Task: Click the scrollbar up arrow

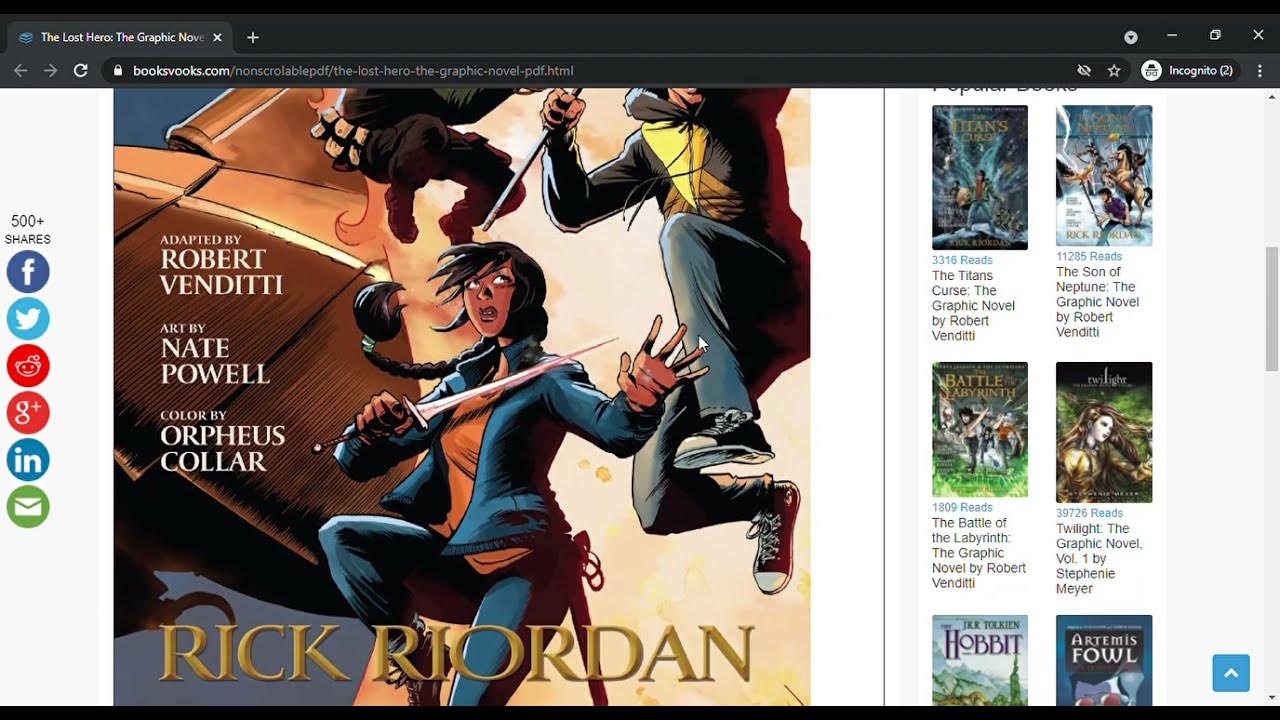Action: [x=1271, y=96]
